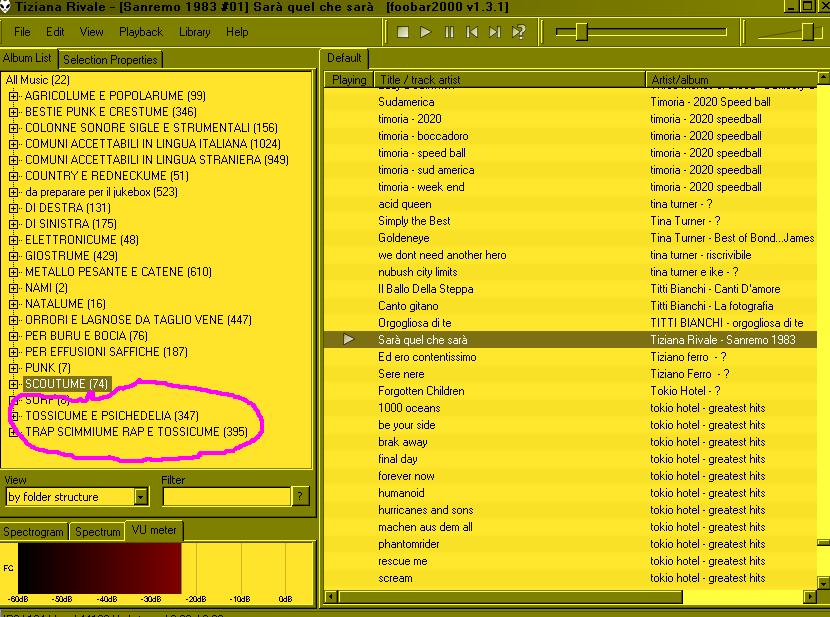This screenshot has width=830, height=617.
Task: Open the File menu
Action: point(22,32)
